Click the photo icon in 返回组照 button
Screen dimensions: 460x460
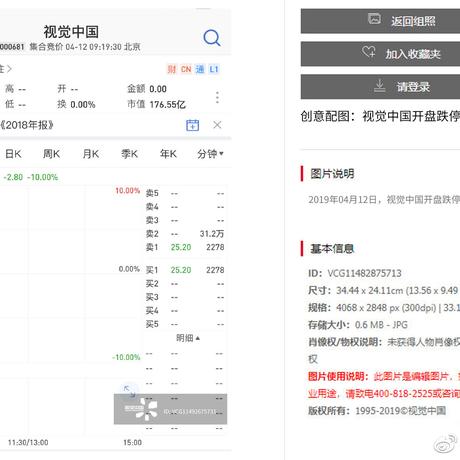pyautogui.click(x=374, y=19)
